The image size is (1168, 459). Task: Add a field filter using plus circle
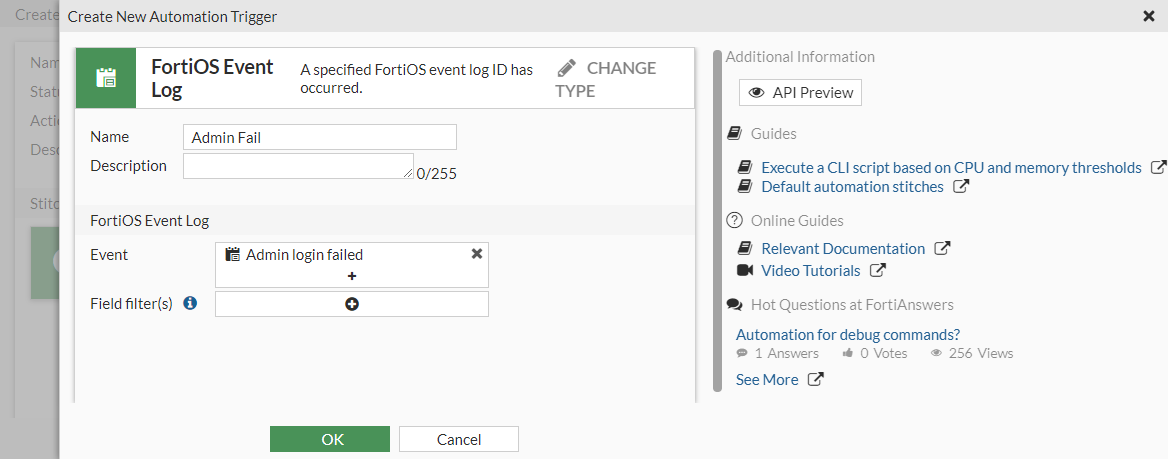pyautogui.click(x=352, y=304)
